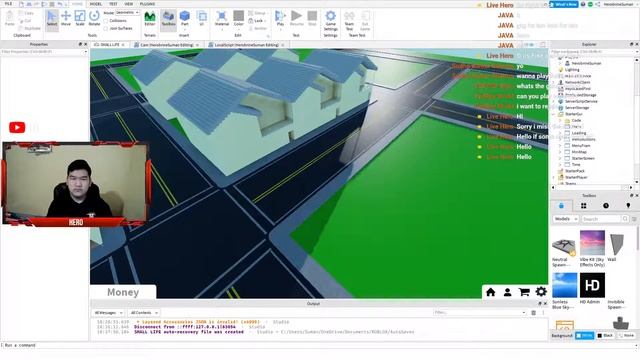640x360 pixels.
Task: Select the Vibe Kit sky thumbnail
Action: click(592, 243)
